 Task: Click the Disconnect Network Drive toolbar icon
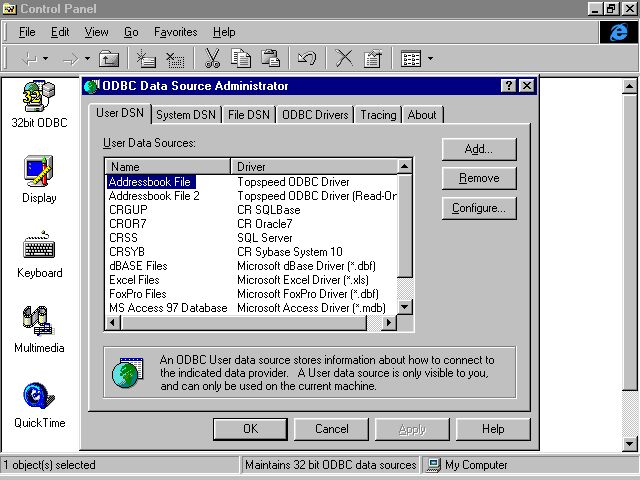[175, 59]
